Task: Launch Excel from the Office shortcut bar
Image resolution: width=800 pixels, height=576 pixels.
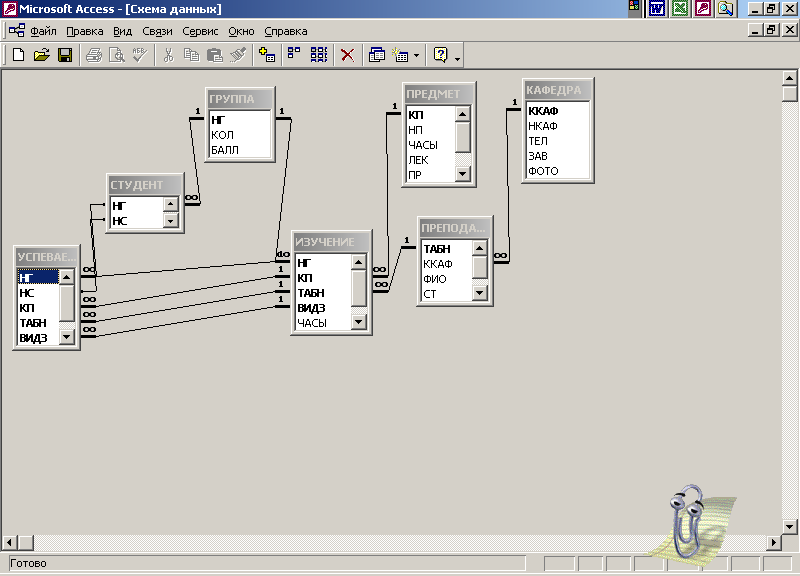Action: click(680, 9)
